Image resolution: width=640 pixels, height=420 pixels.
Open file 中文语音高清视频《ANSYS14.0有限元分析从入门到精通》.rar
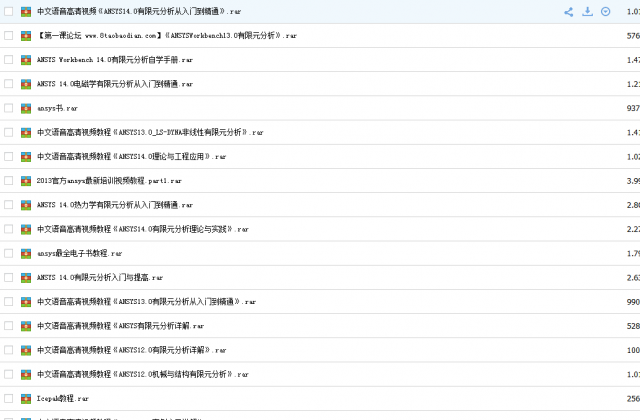[x=139, y=11]
